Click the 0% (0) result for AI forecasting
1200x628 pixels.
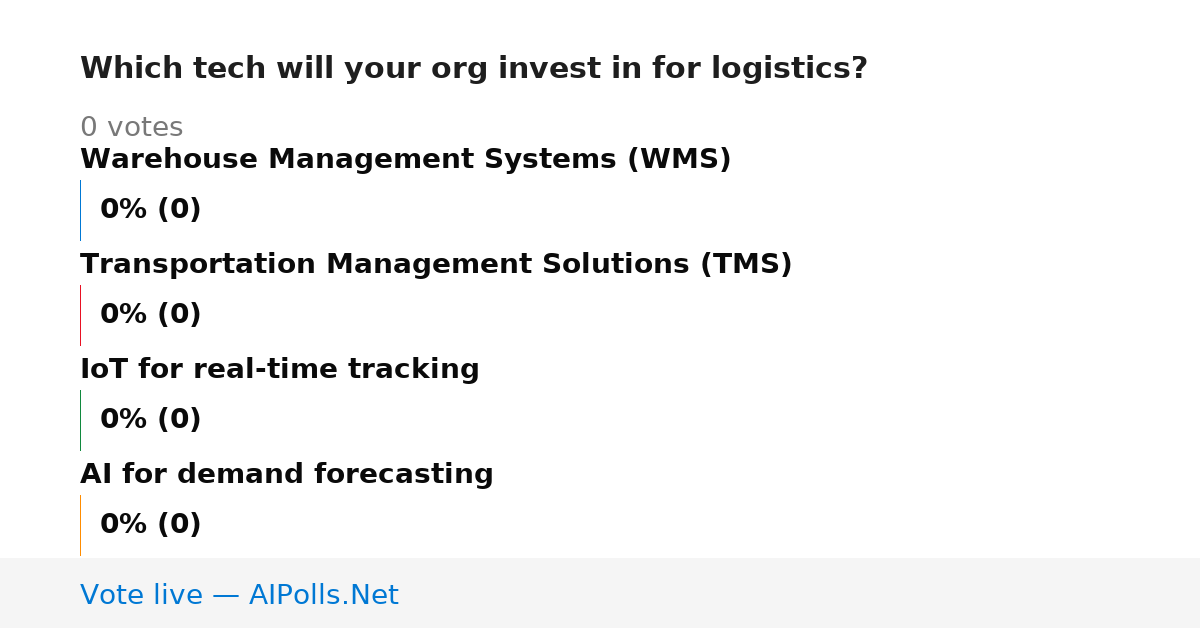151,525
